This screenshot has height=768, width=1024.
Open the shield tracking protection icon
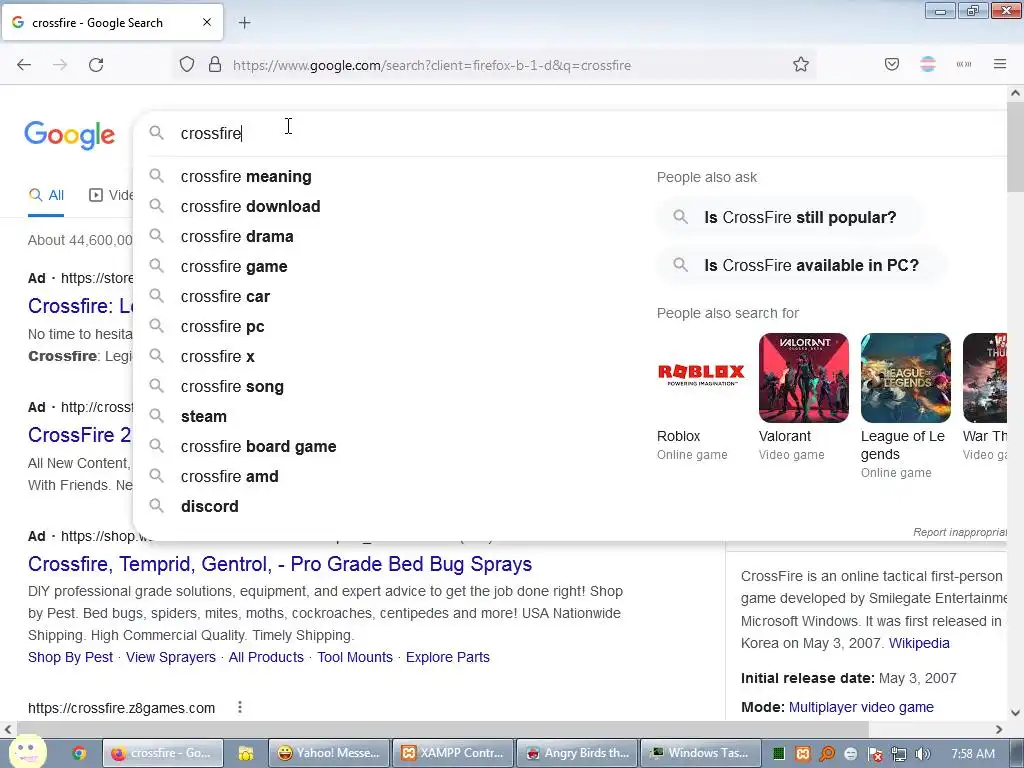pyautogui.click(x=187, y=65)
